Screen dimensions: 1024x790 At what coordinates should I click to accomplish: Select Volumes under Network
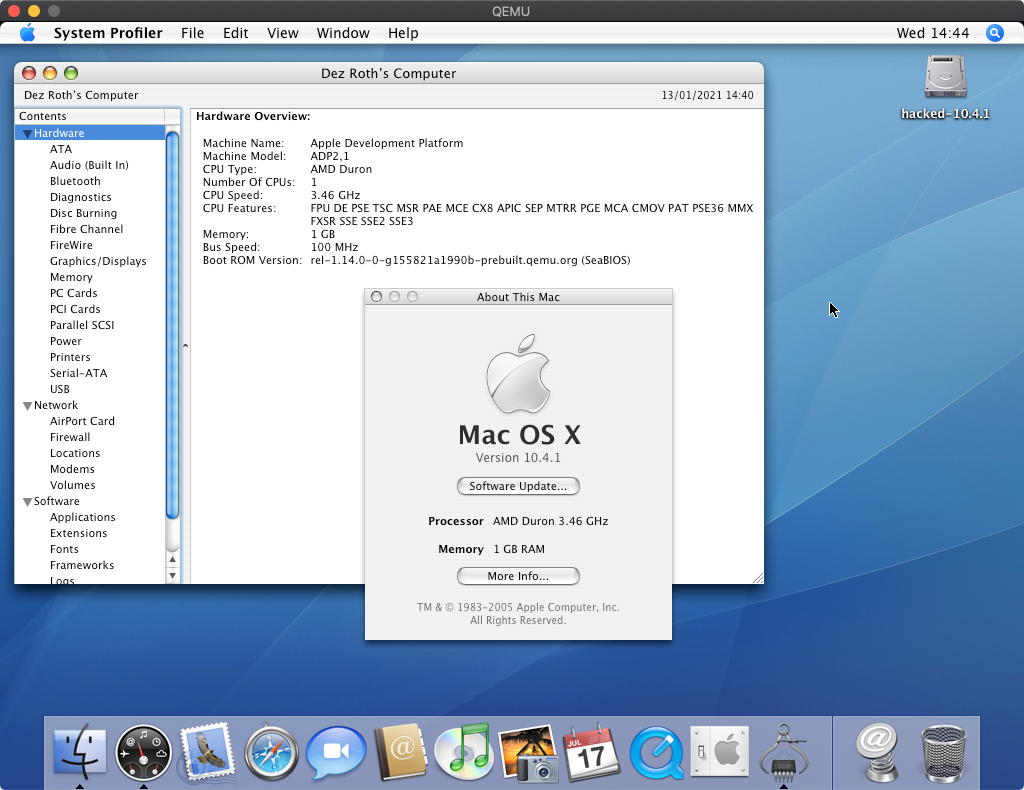tap(72, 485)
